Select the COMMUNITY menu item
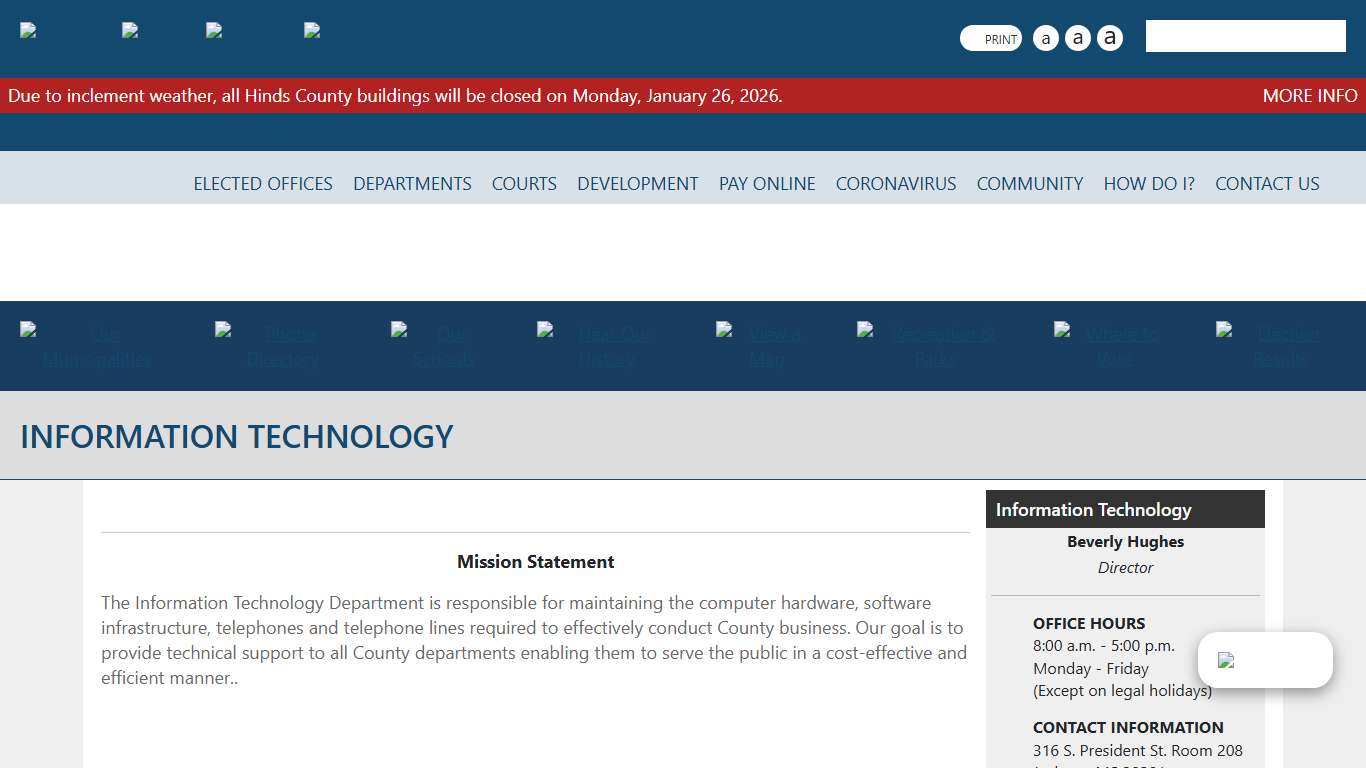Viewport: 1366px width, 768px height. [x=1030, y=183]
